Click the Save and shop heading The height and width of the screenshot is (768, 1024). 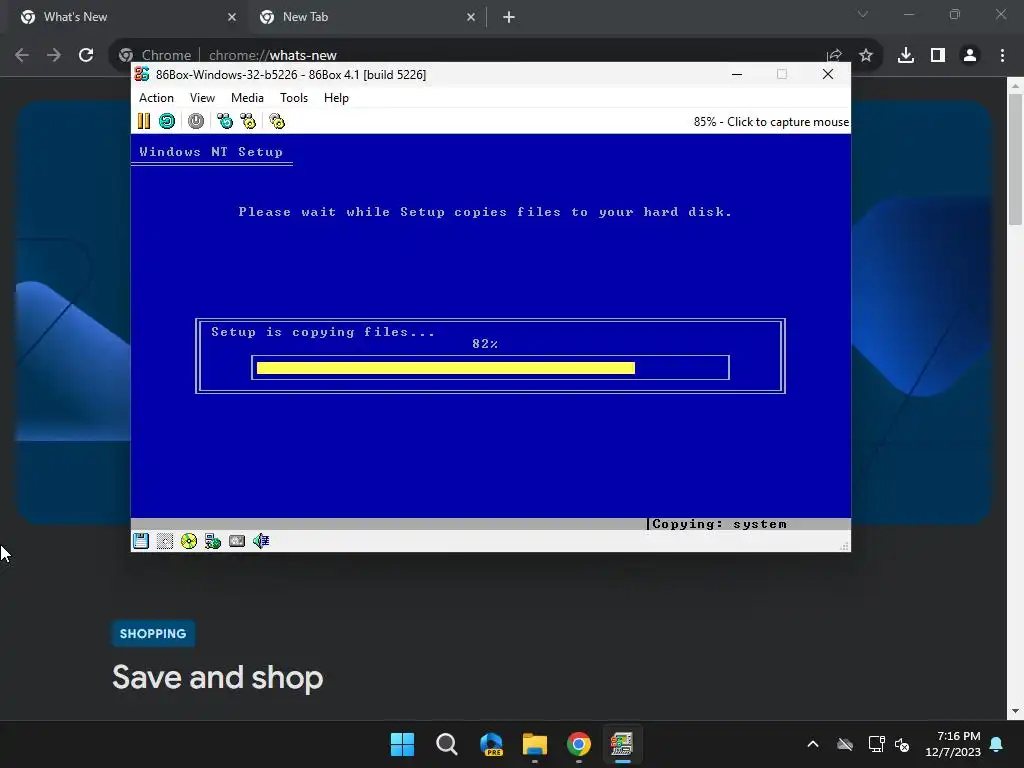(217, 677)
